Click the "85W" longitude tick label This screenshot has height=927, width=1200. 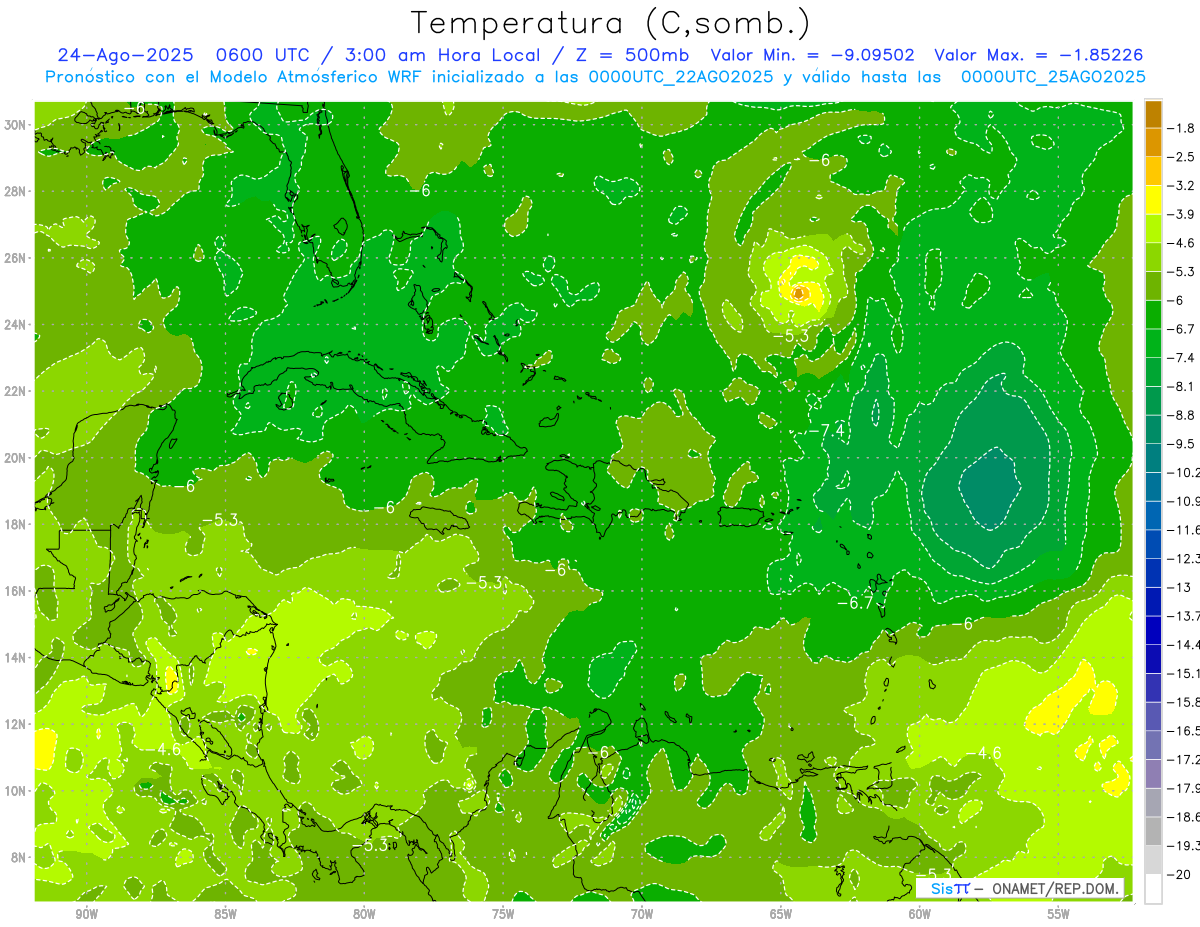click(225, 914)
